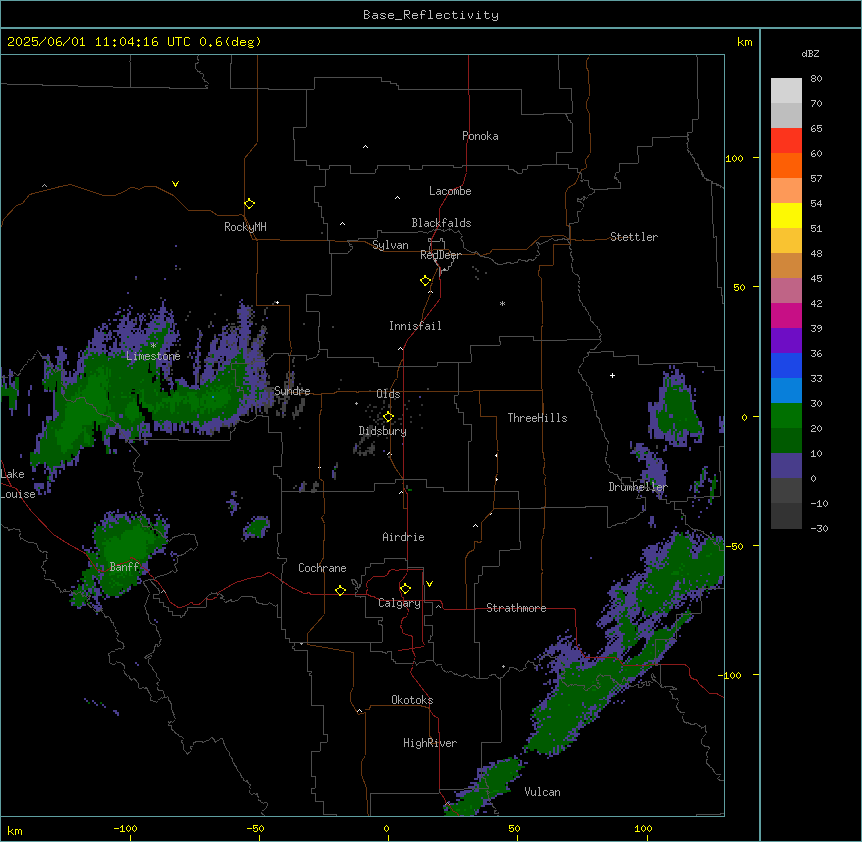Image resolution: width=862 pixels, height=842 pixels.
Task: Click the Banff label
Action: click(x=124, y=567)
